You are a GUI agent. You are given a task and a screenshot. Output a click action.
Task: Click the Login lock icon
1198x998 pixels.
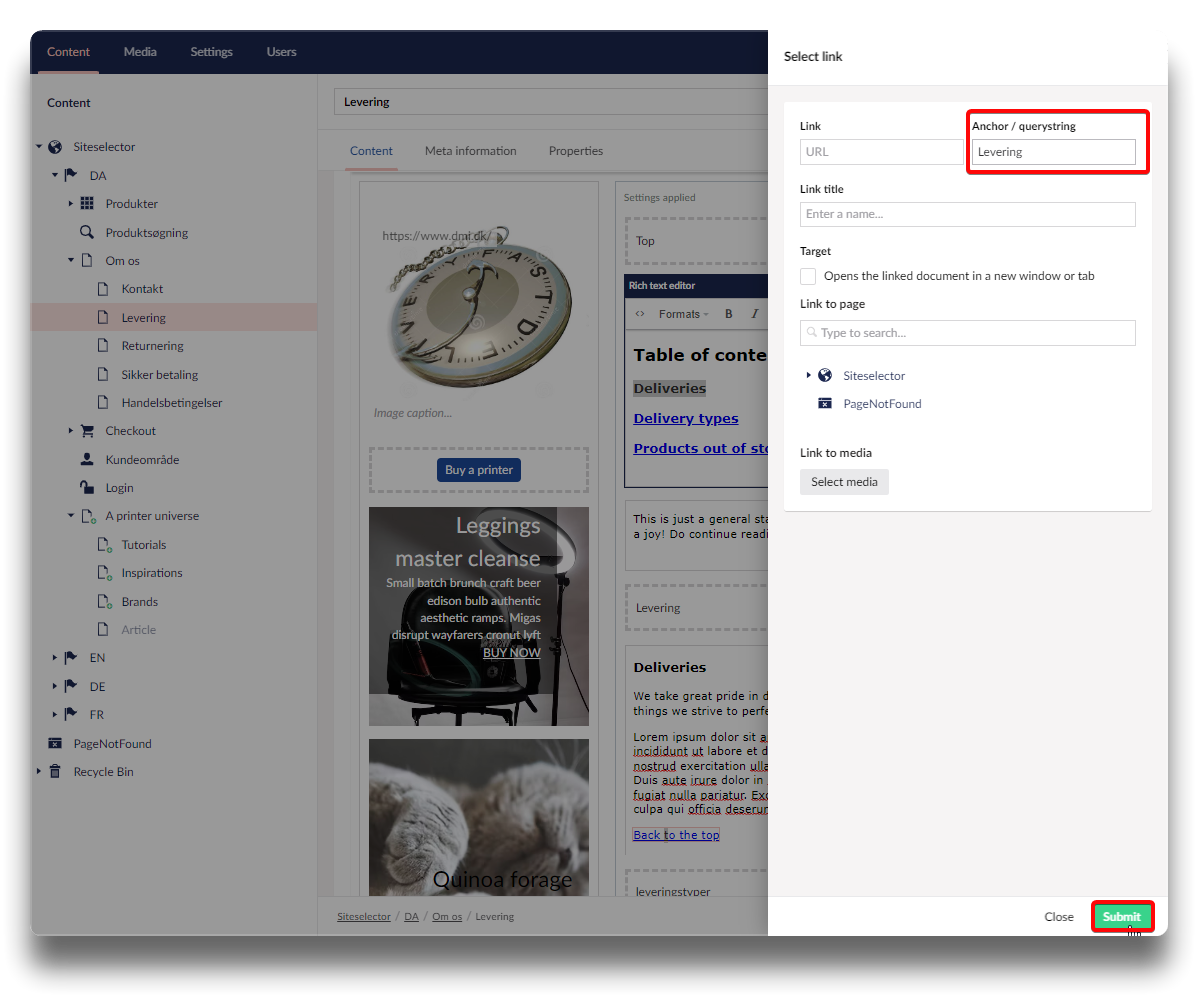87,488
